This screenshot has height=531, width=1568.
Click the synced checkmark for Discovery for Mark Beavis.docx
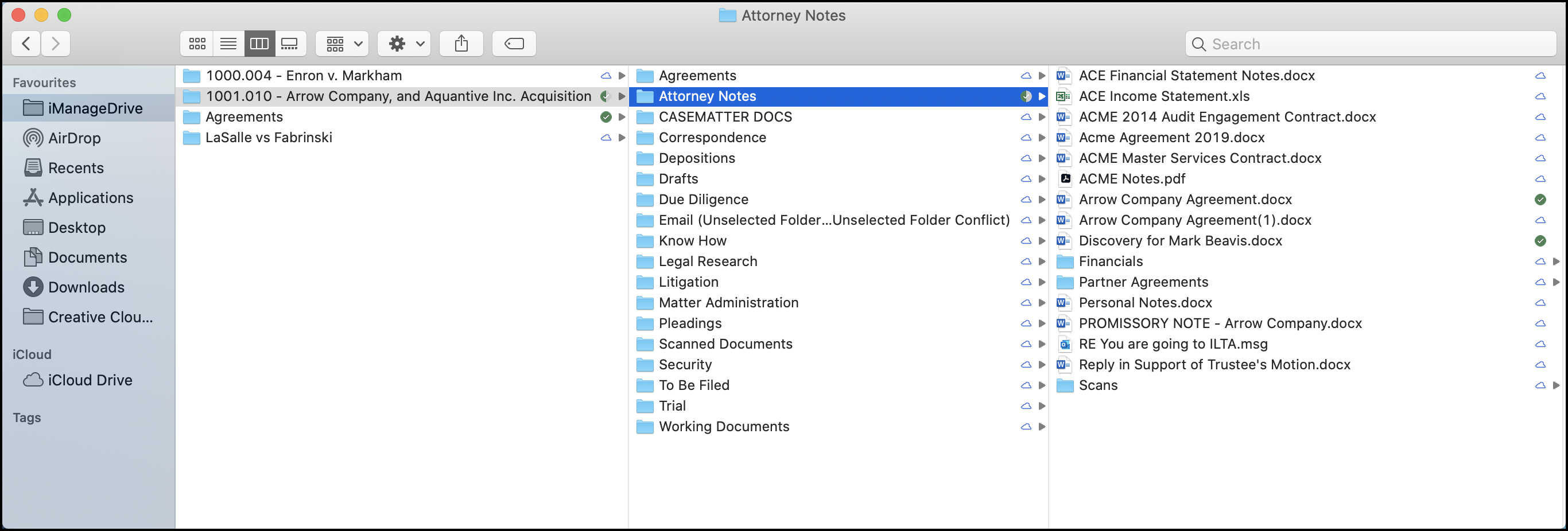1539,241
